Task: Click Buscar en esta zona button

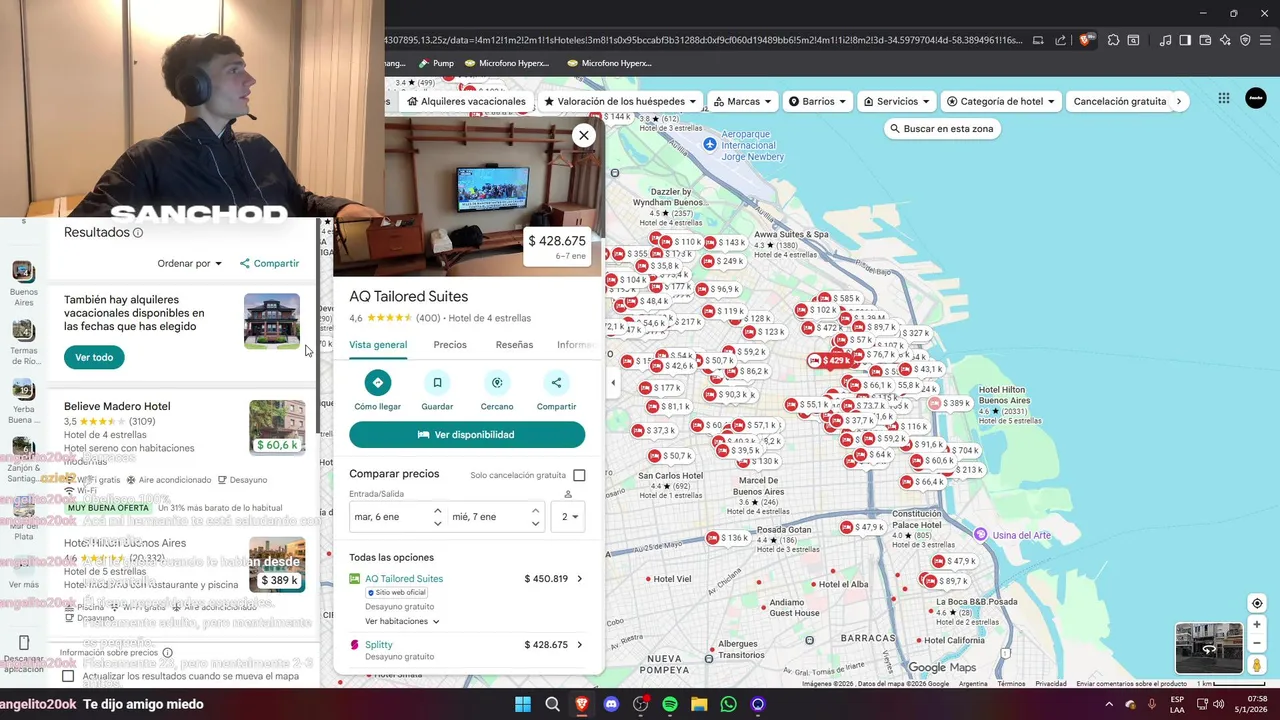Action: click(x=942, y=129)
